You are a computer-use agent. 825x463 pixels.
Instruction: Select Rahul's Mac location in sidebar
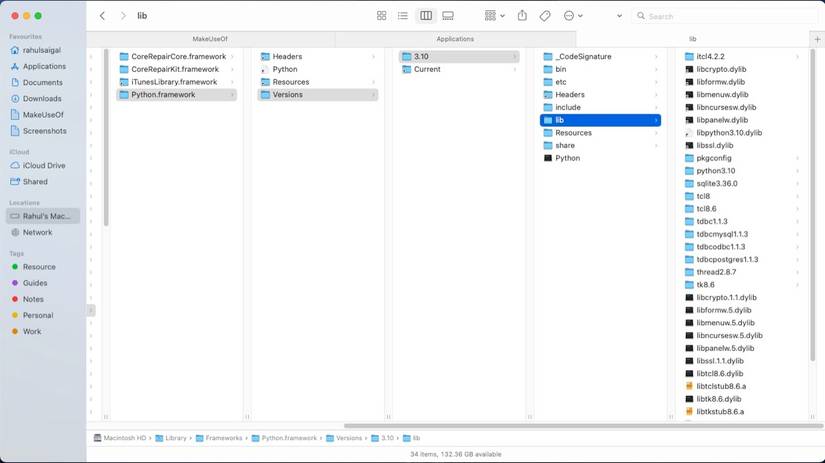click(x=43, y=216)
